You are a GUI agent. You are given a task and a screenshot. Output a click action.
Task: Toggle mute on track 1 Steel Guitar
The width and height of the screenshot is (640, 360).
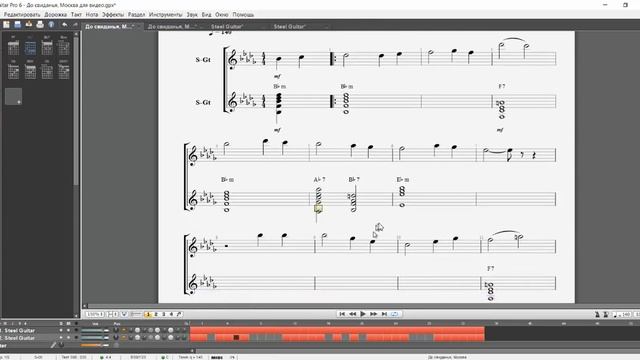pos(69,330)
